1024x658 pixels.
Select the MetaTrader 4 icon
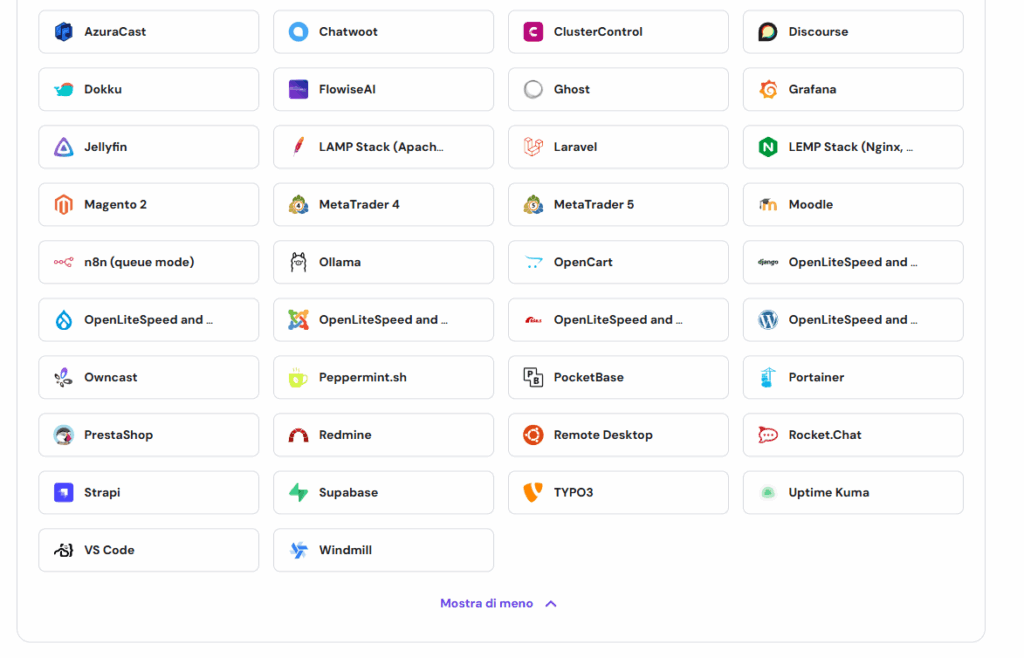point(298,204)
